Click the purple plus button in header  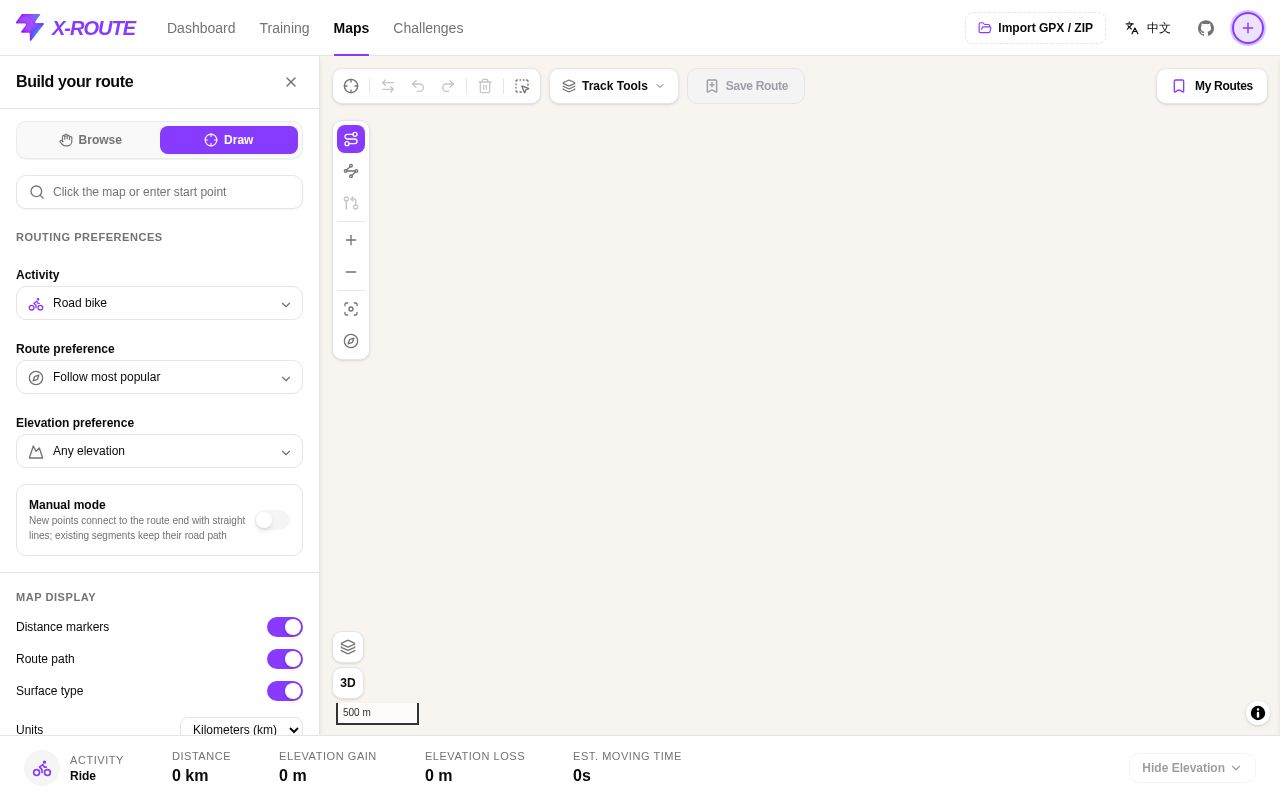pyautogui.click(x=1248, y=28)
